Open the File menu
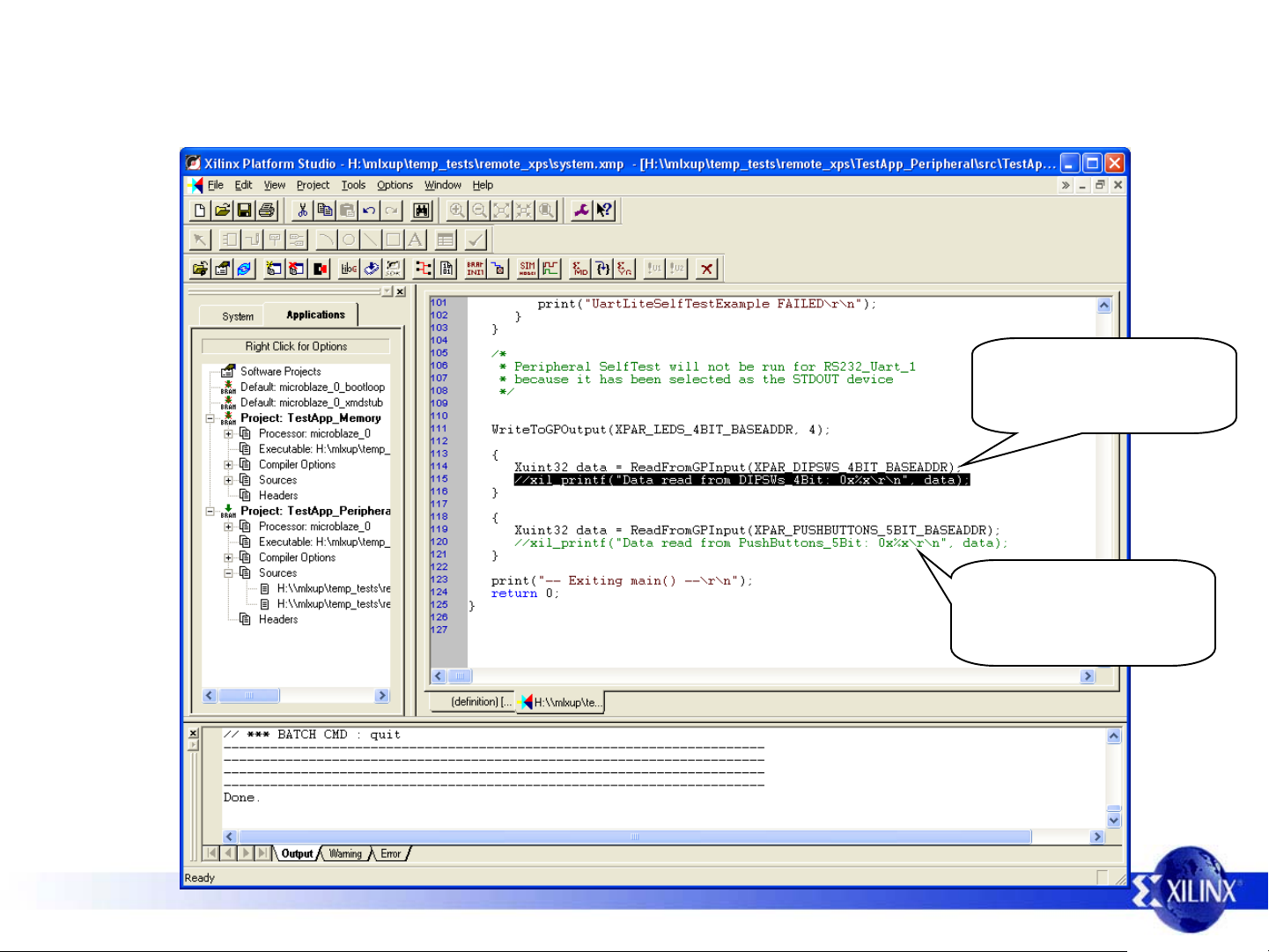The width and height of the screenshot is (1269, 952). [x=216, y=185]
